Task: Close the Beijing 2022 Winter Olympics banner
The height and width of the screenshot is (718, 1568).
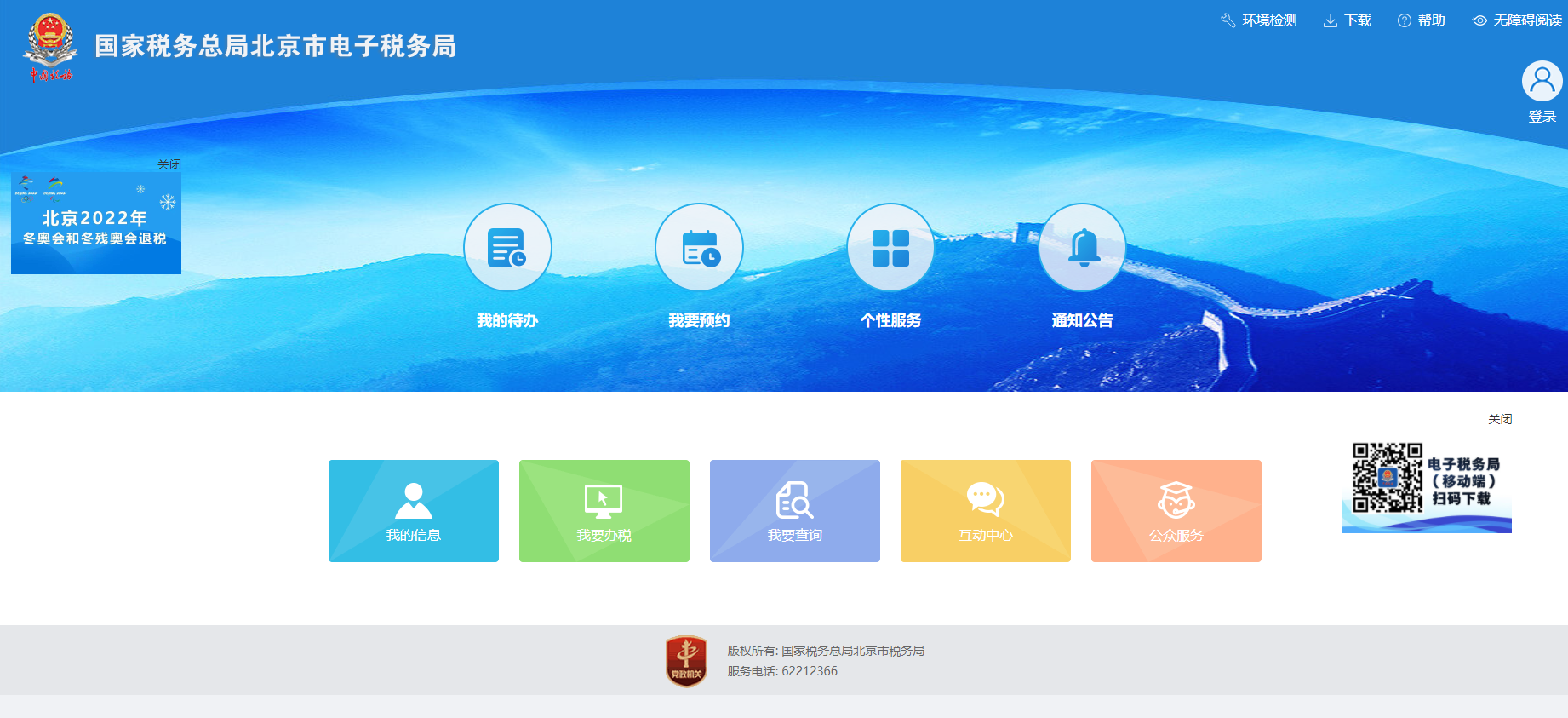Action: coord(169,164)
